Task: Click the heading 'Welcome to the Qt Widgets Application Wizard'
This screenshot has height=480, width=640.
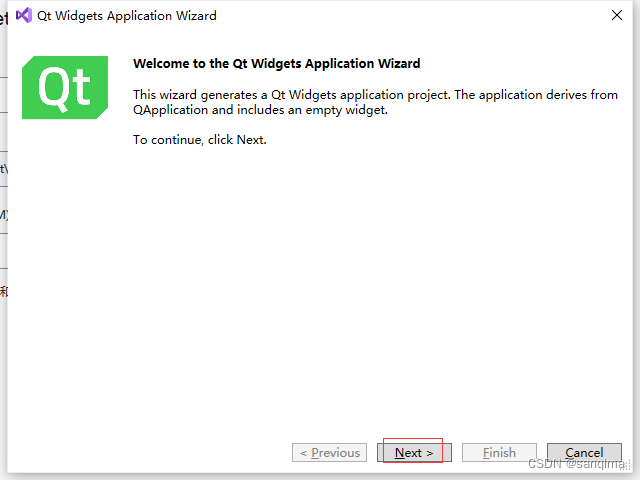Action: tap(276, 64)
